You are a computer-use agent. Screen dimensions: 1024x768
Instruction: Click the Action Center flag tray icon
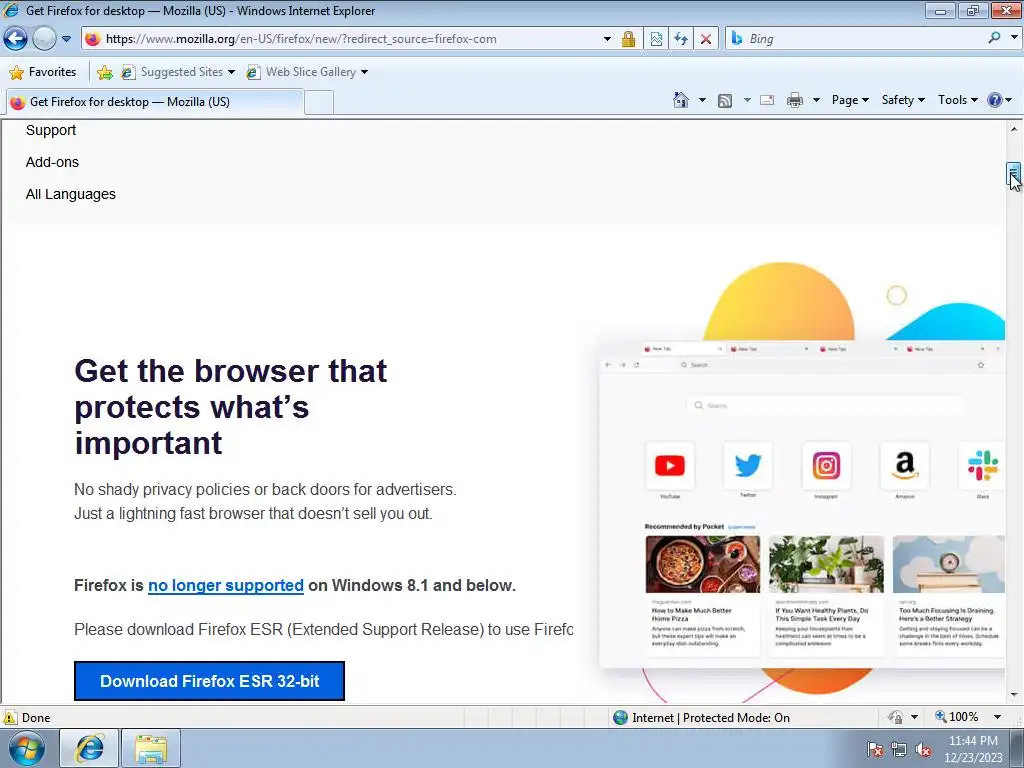[x=875, y=749]
